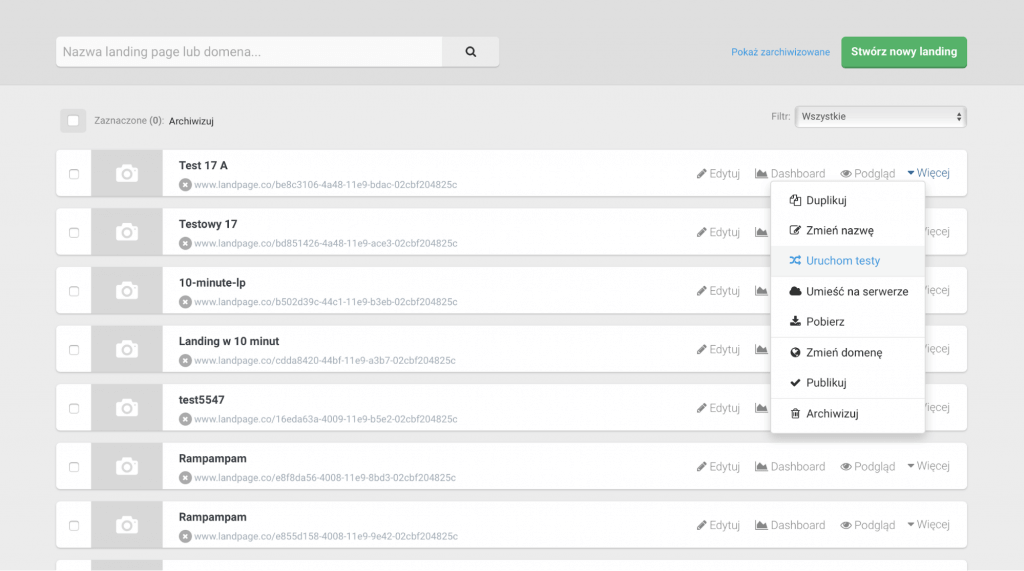The image size is (1024, 571).
Task: Tick the checkbox for Test 17 A
Action: coord(74,174)
